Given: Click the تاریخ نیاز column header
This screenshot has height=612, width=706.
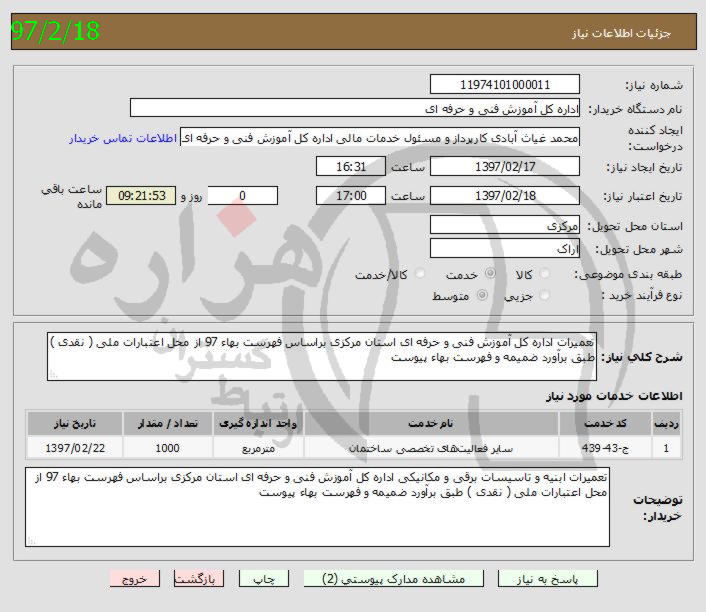Looking at the screenshot, I should (x=75, y=424).
